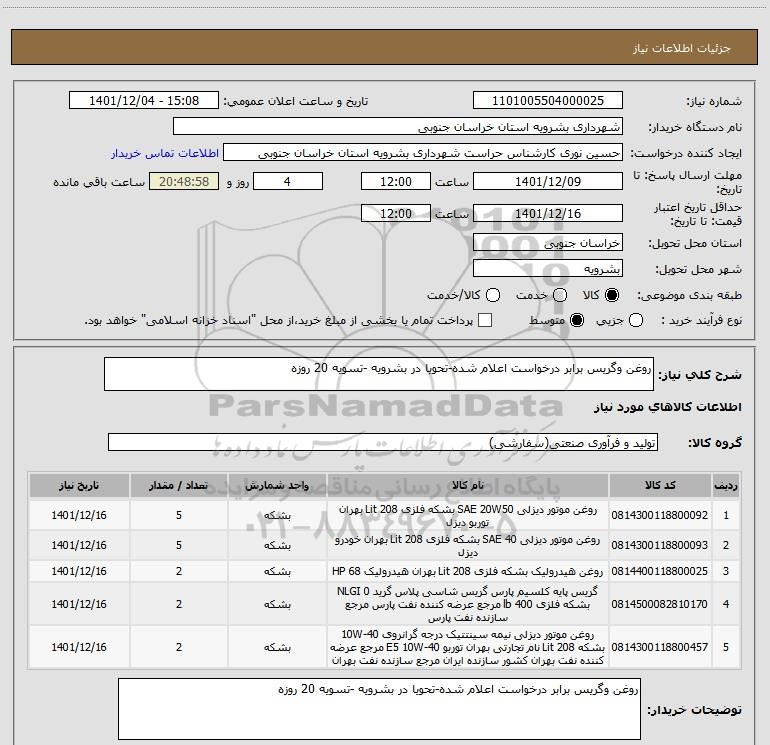Toggle the Islamic treasury documents payment checkbox

[485, 320]
